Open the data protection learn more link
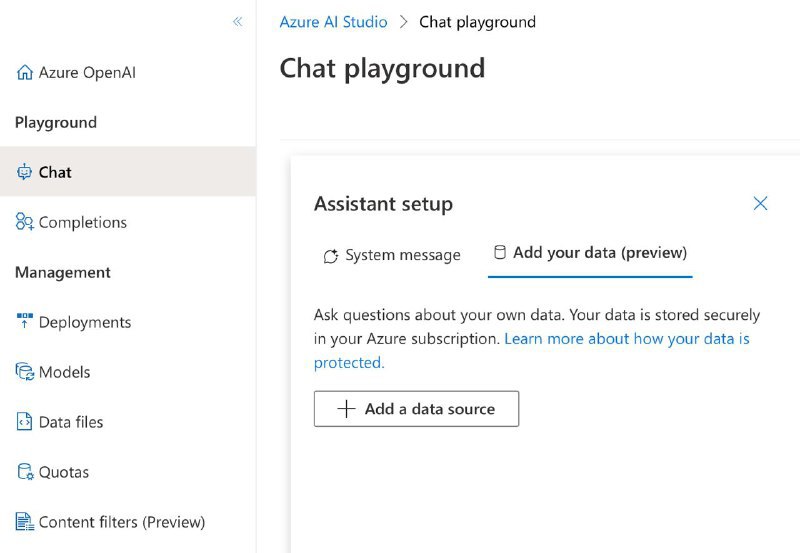Screen dimensions: 800x553 [x=627, y=339]
